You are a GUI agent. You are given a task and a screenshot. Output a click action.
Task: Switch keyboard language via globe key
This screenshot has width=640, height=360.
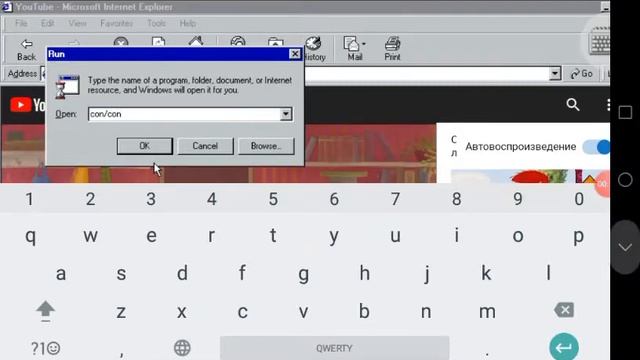click(182, 348)
